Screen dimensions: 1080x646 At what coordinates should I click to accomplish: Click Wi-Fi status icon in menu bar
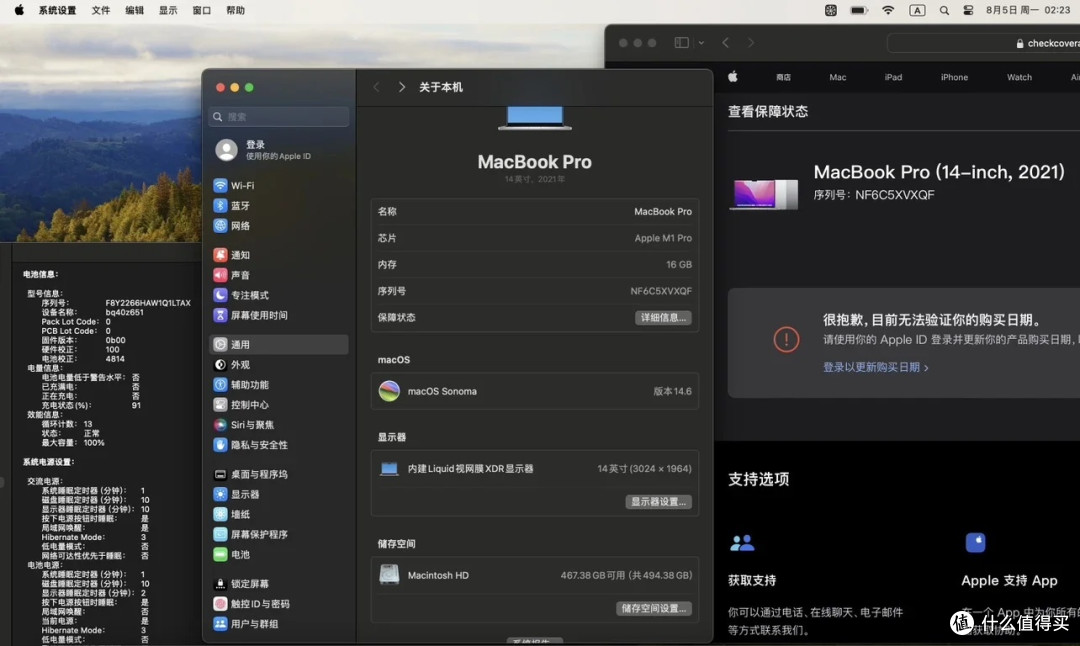pos(888,10)
